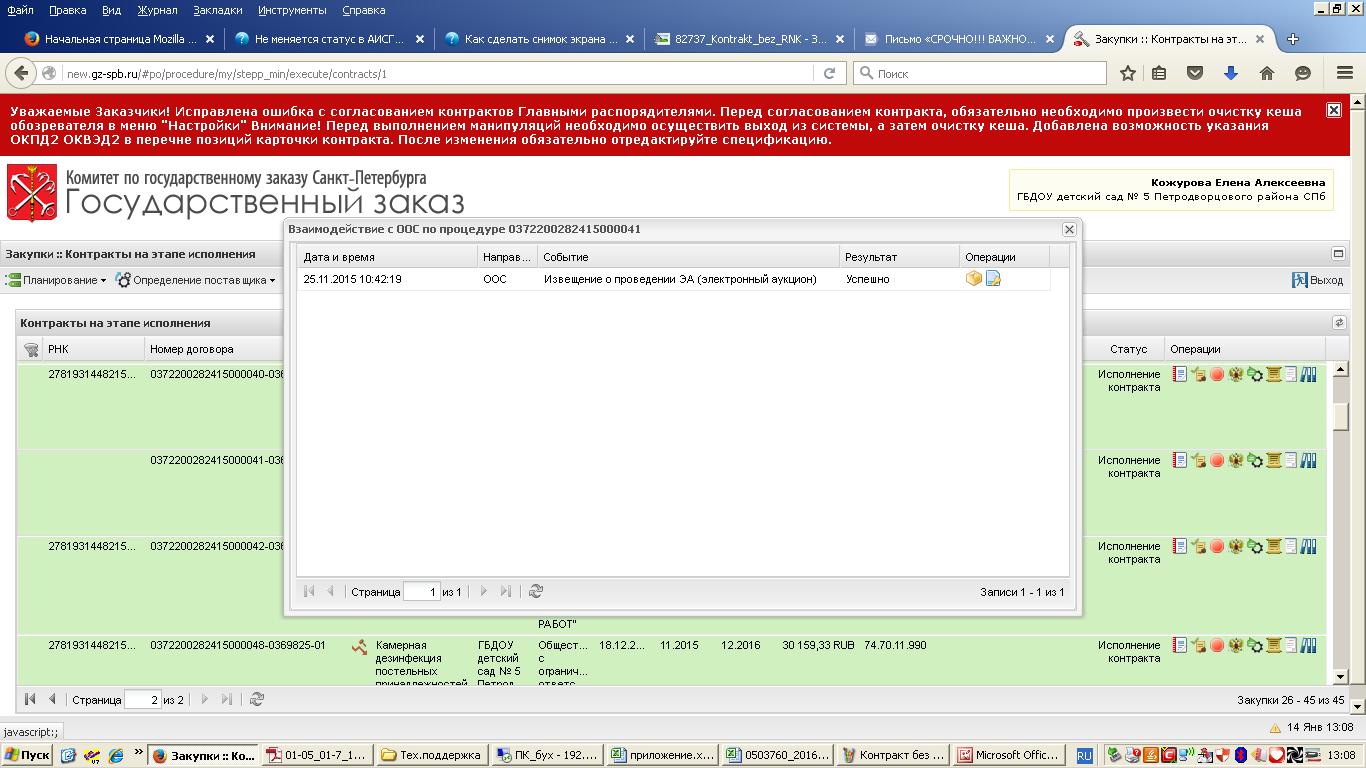The height and width of the screenshot is (768, 1366).
Task: Go to the dialog's first page arrow
Action: click(x=309, y=591)
